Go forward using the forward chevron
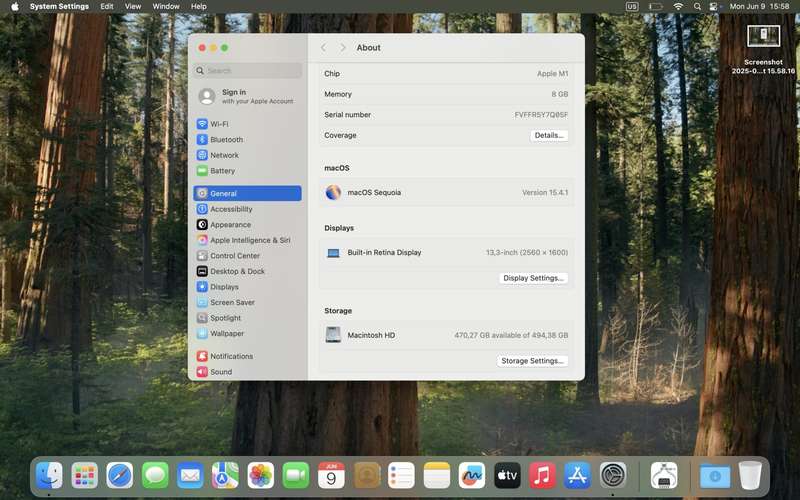The image size is (800, 500). coord(343,47)
